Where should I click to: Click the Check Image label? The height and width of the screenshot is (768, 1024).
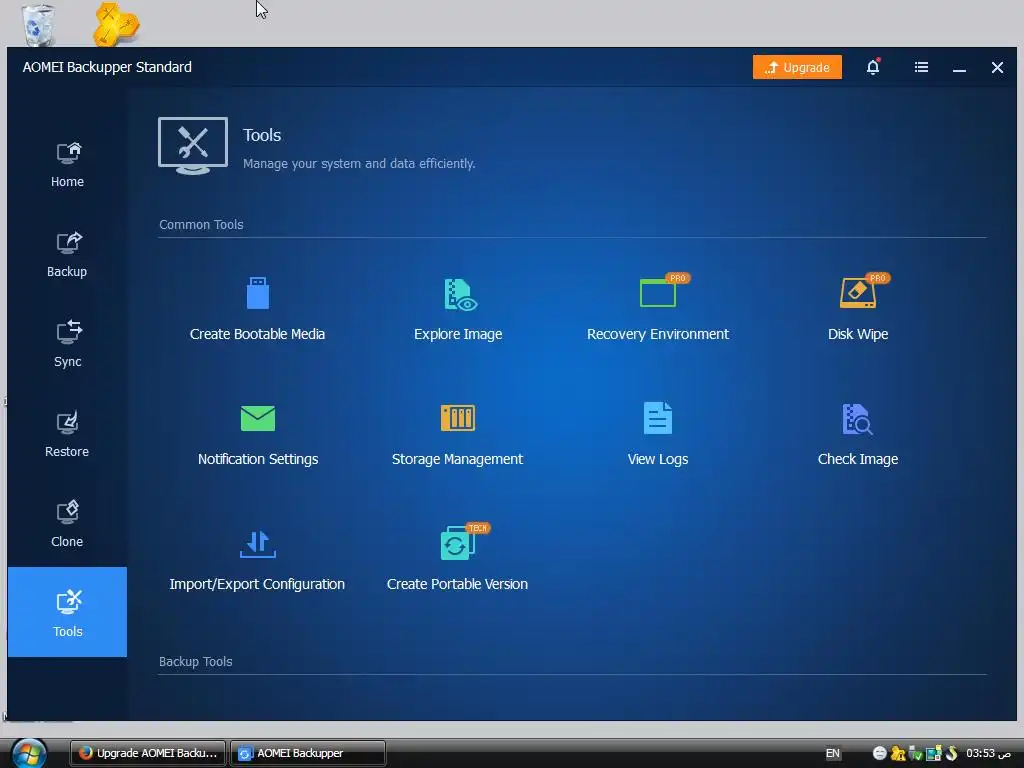click(x=857, y=459)
